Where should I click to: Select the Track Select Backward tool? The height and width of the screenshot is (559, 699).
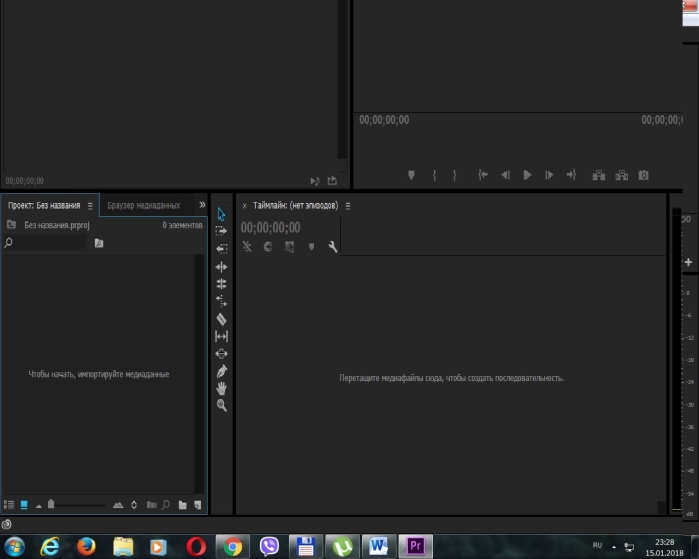click(222, 248)
